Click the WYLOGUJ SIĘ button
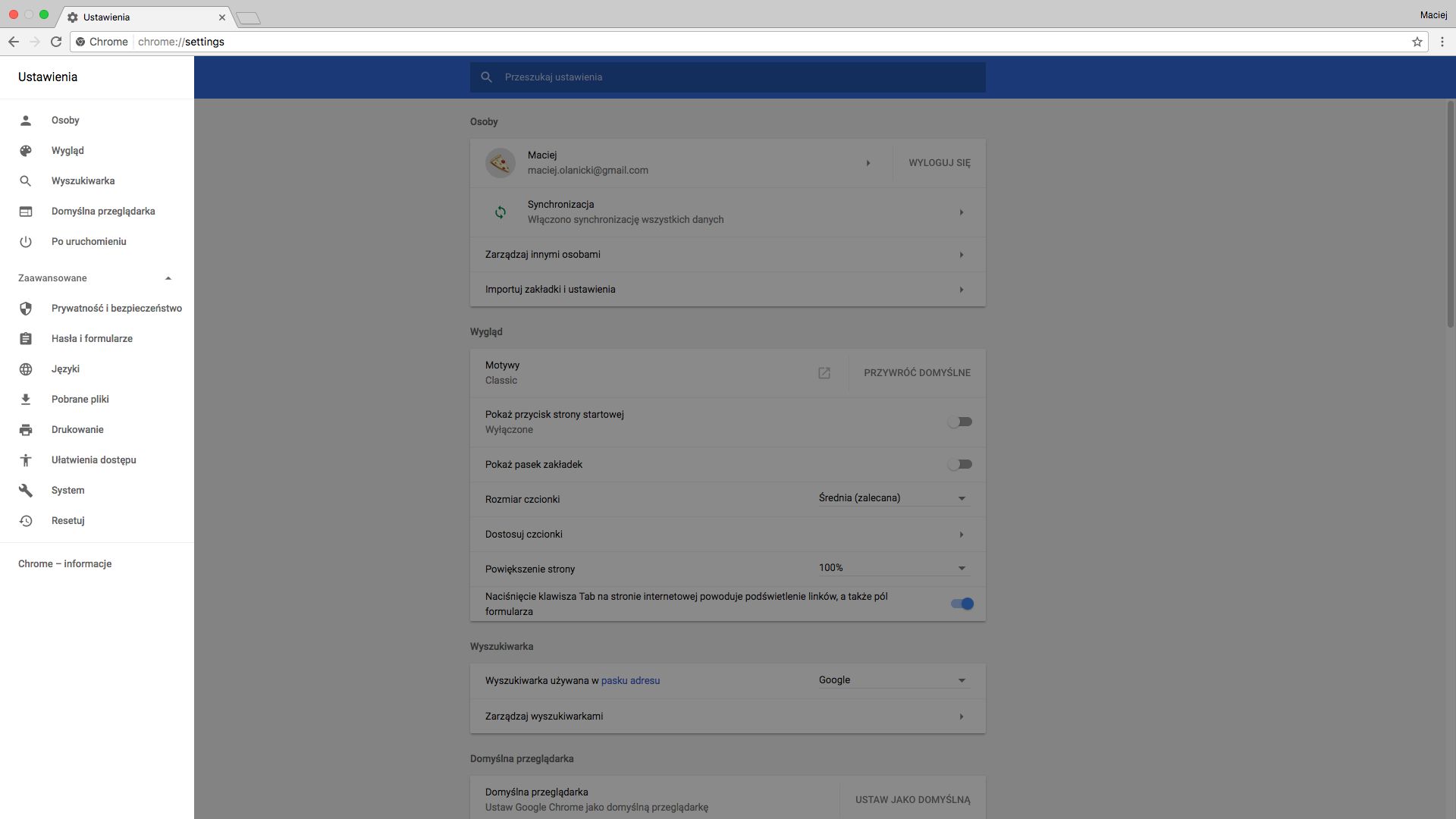This screenshot has width=1456, height=819. coord(939,163)
